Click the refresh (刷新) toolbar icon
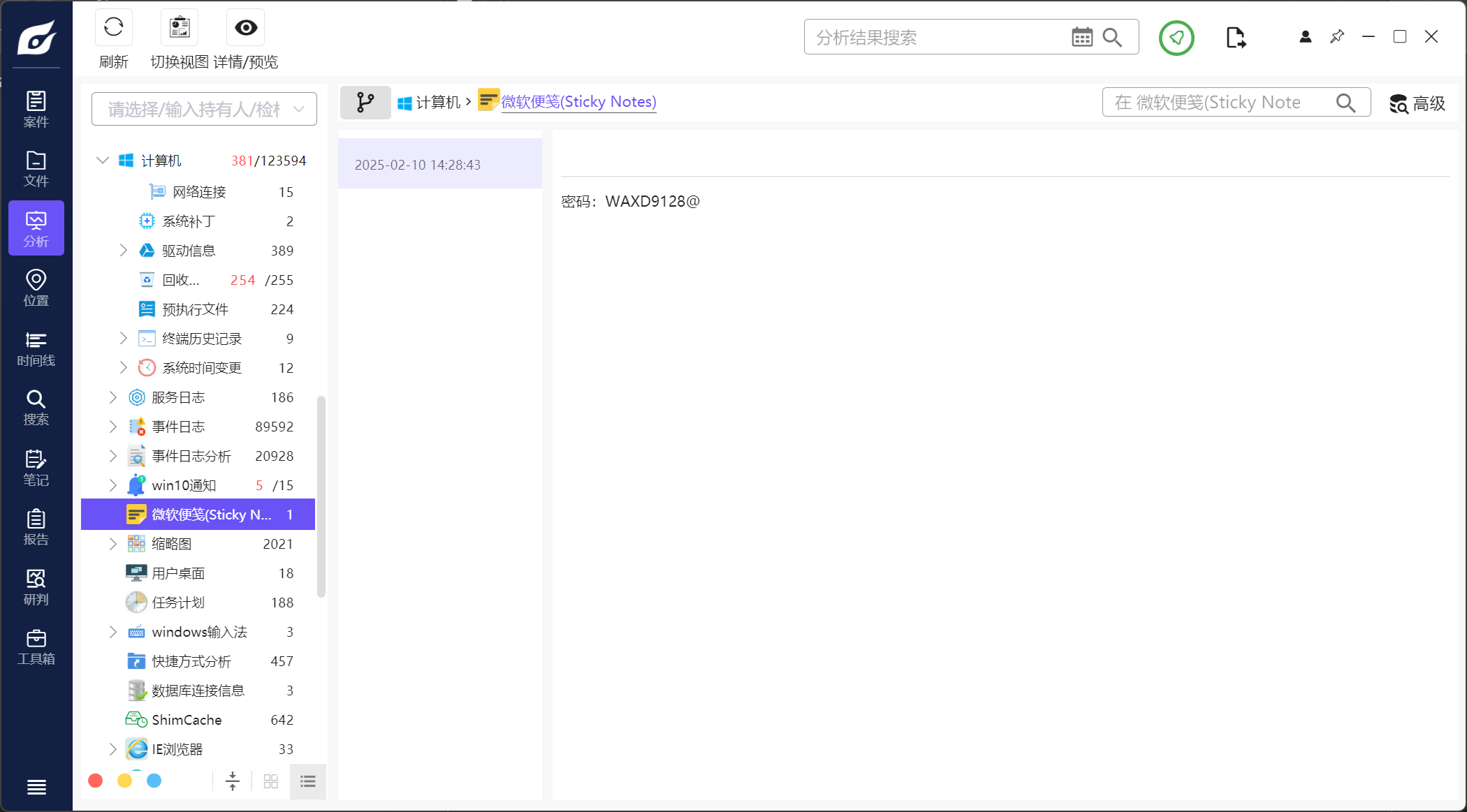 113,28
